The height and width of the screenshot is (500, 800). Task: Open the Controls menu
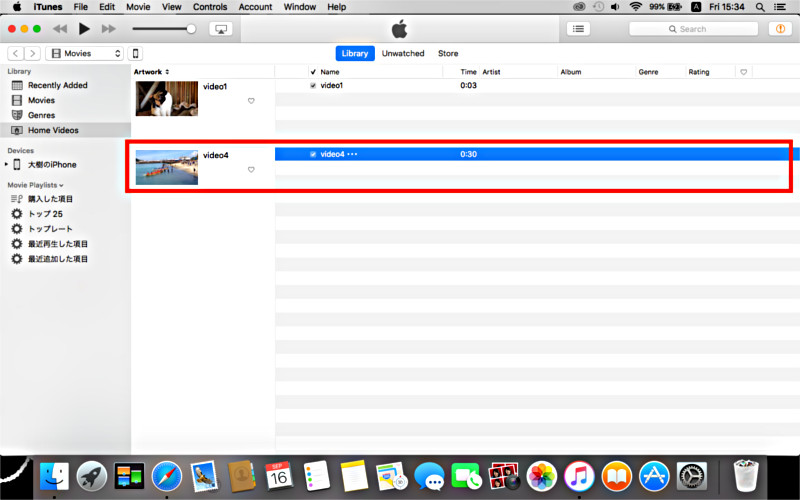[210, 7]
